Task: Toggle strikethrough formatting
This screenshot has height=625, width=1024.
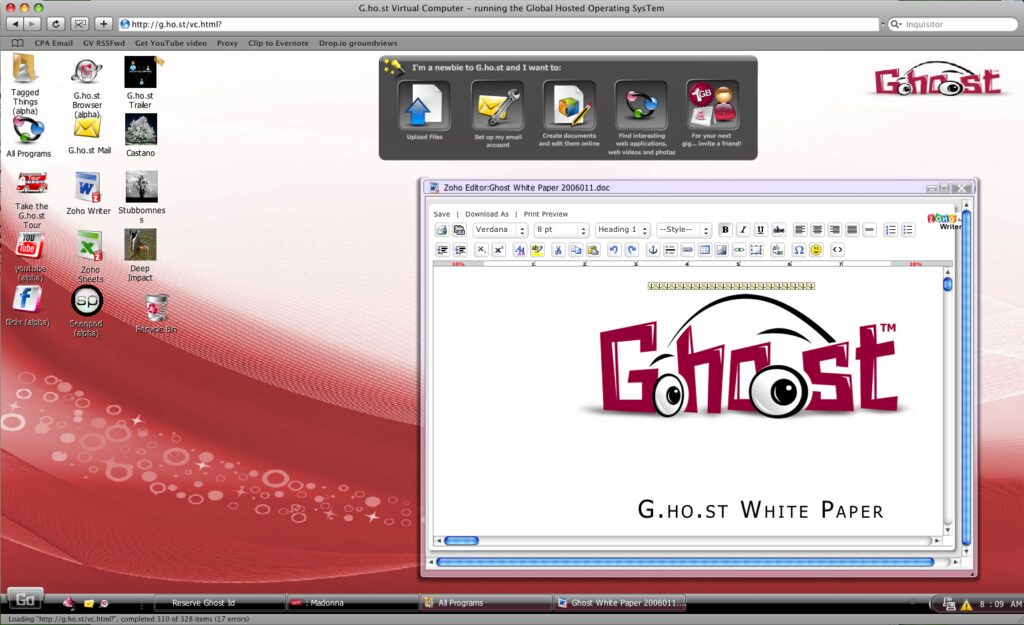Action: [778, 230]
